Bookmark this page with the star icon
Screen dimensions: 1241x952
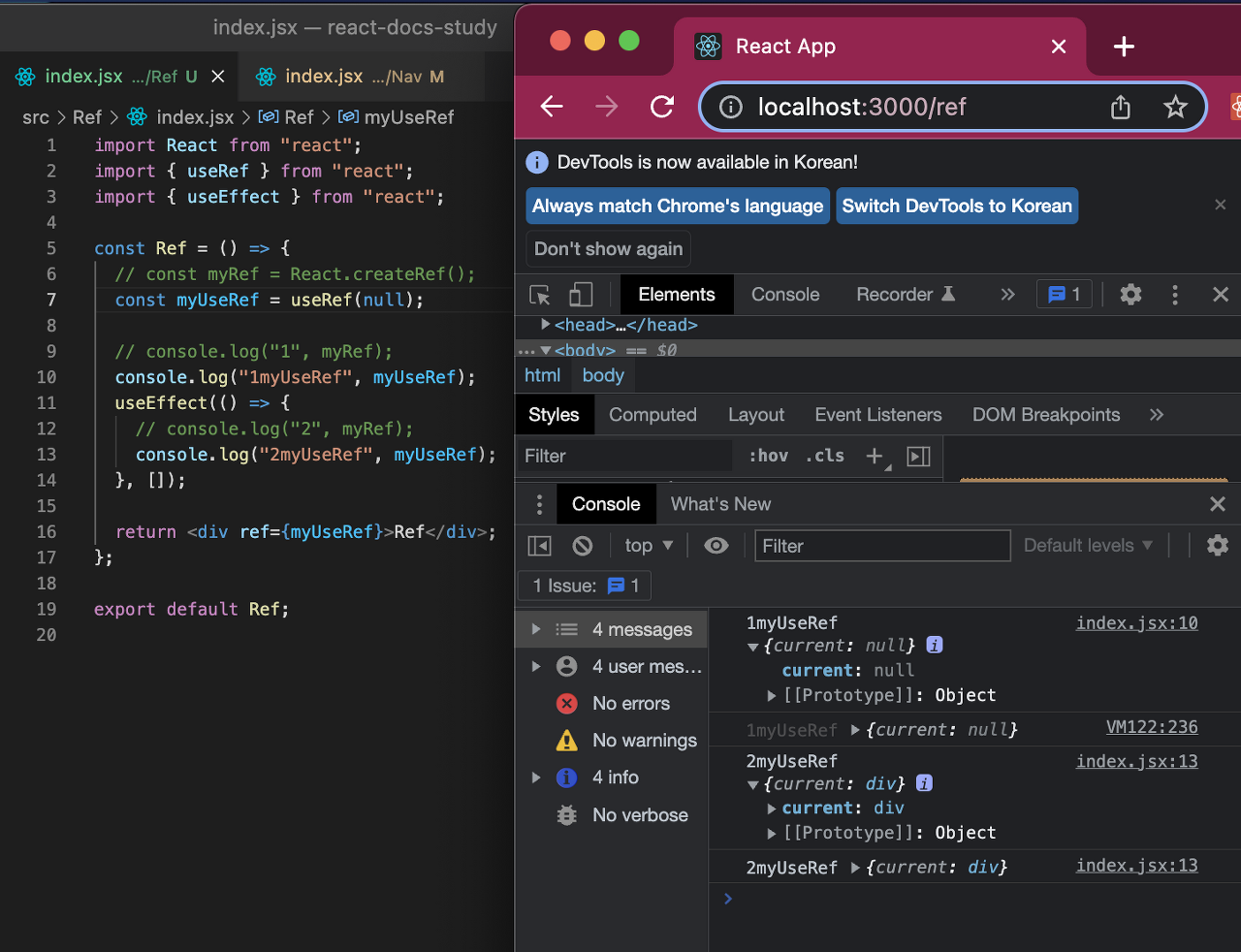click(1175, 107)
